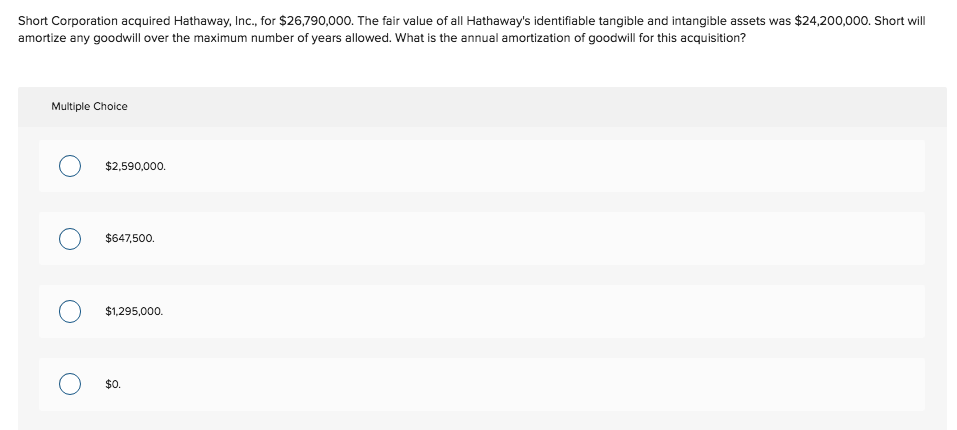Click the $0. answer label text
Viewport: 957px width, 430px height.
point(113,384)
